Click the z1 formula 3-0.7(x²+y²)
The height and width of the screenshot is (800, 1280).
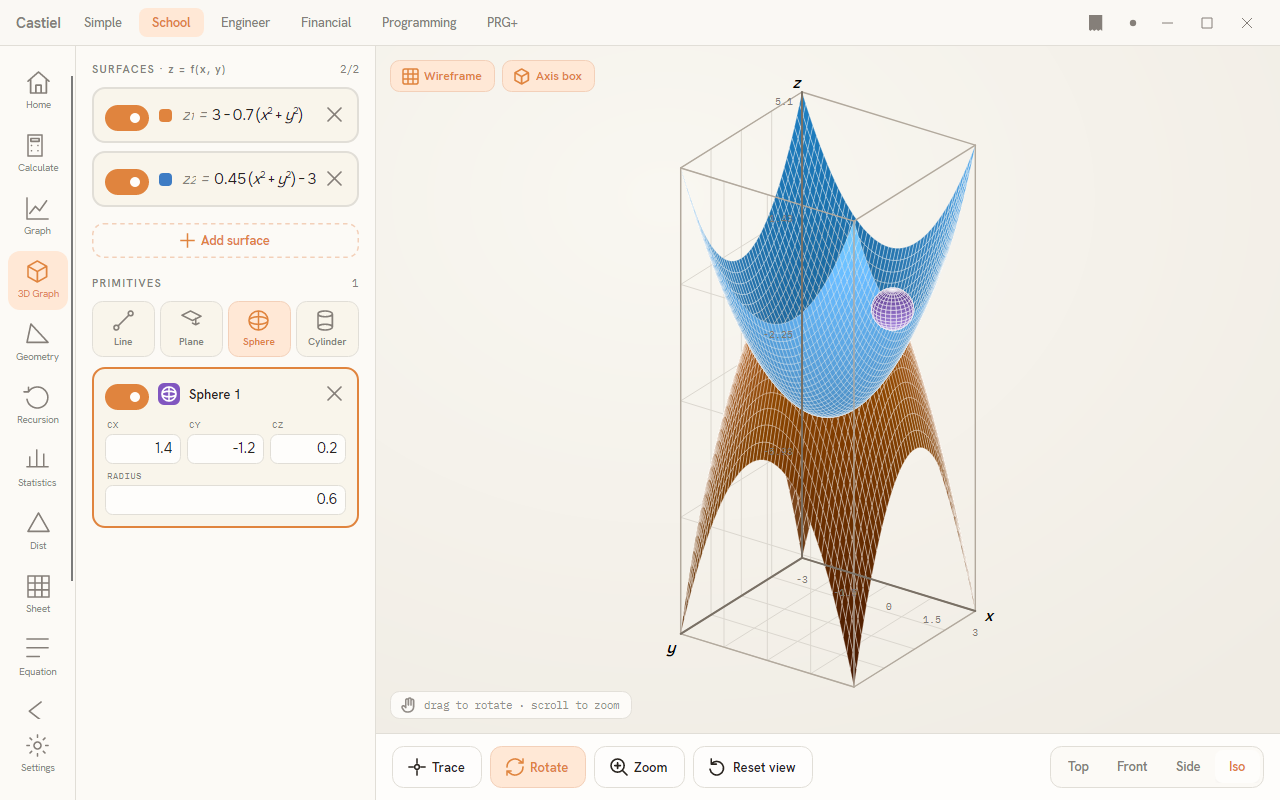point(257,115)
